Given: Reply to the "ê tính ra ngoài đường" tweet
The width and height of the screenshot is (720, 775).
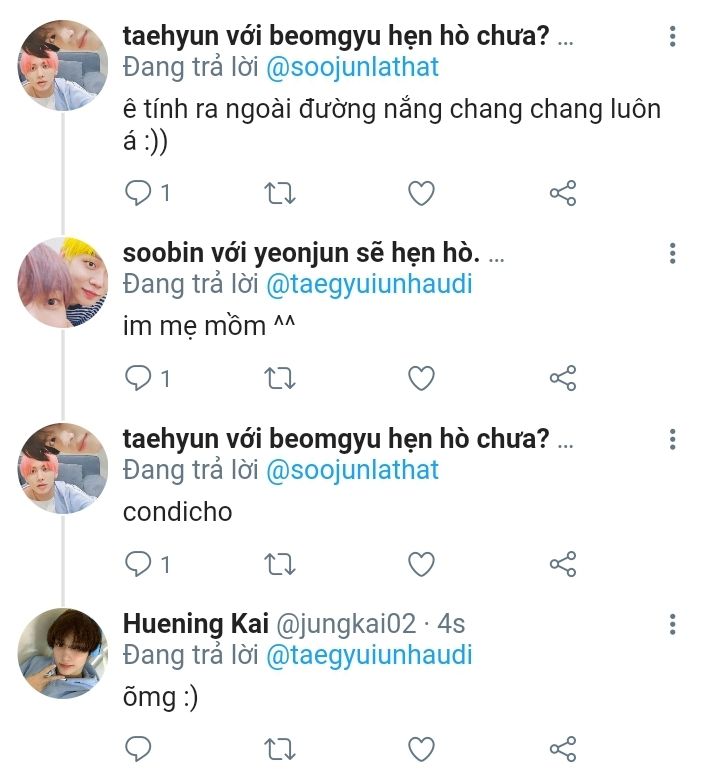Looking at the screenshot, I should (138, 193).
